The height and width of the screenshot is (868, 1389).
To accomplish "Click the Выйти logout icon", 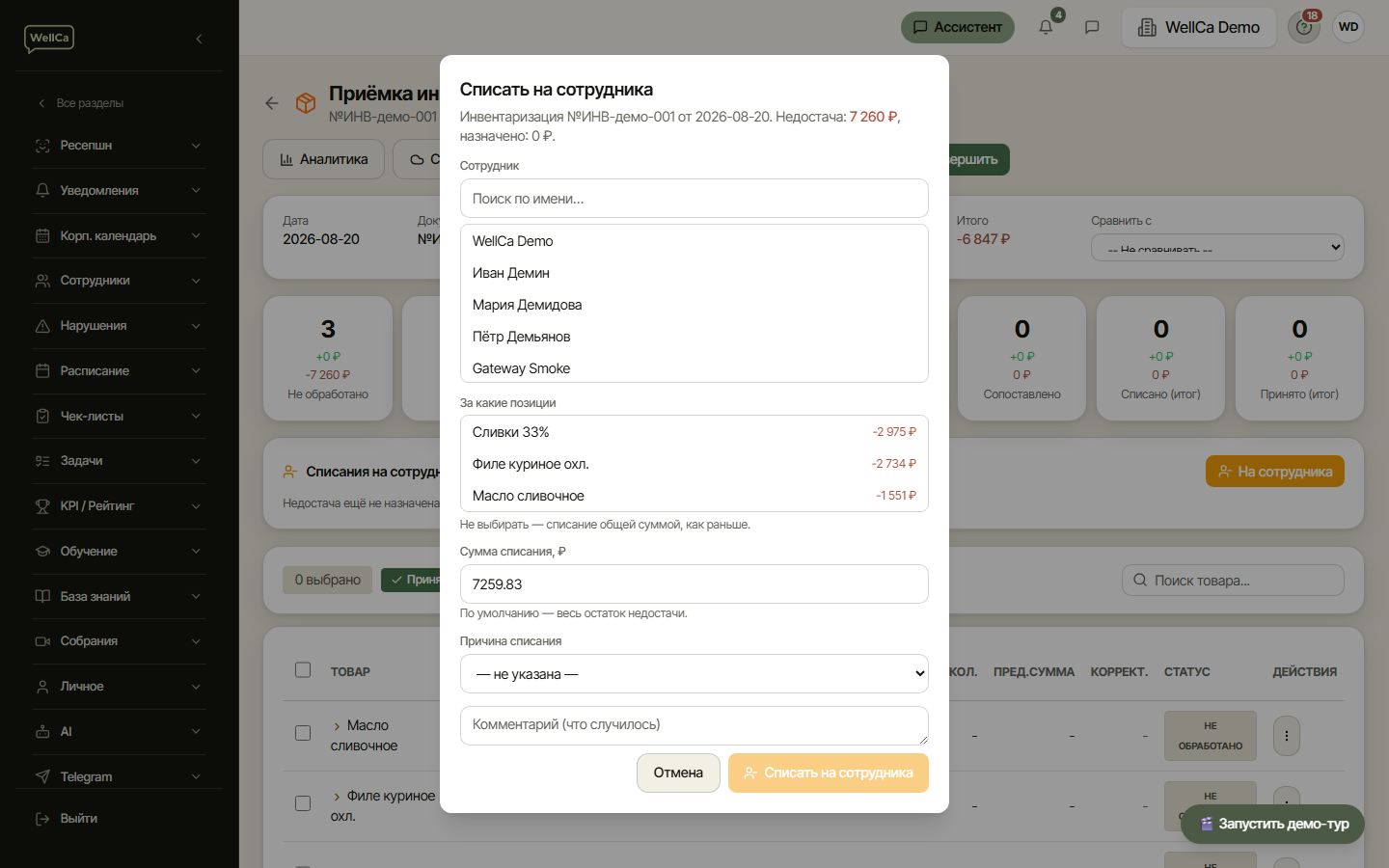I will point(42,819).
